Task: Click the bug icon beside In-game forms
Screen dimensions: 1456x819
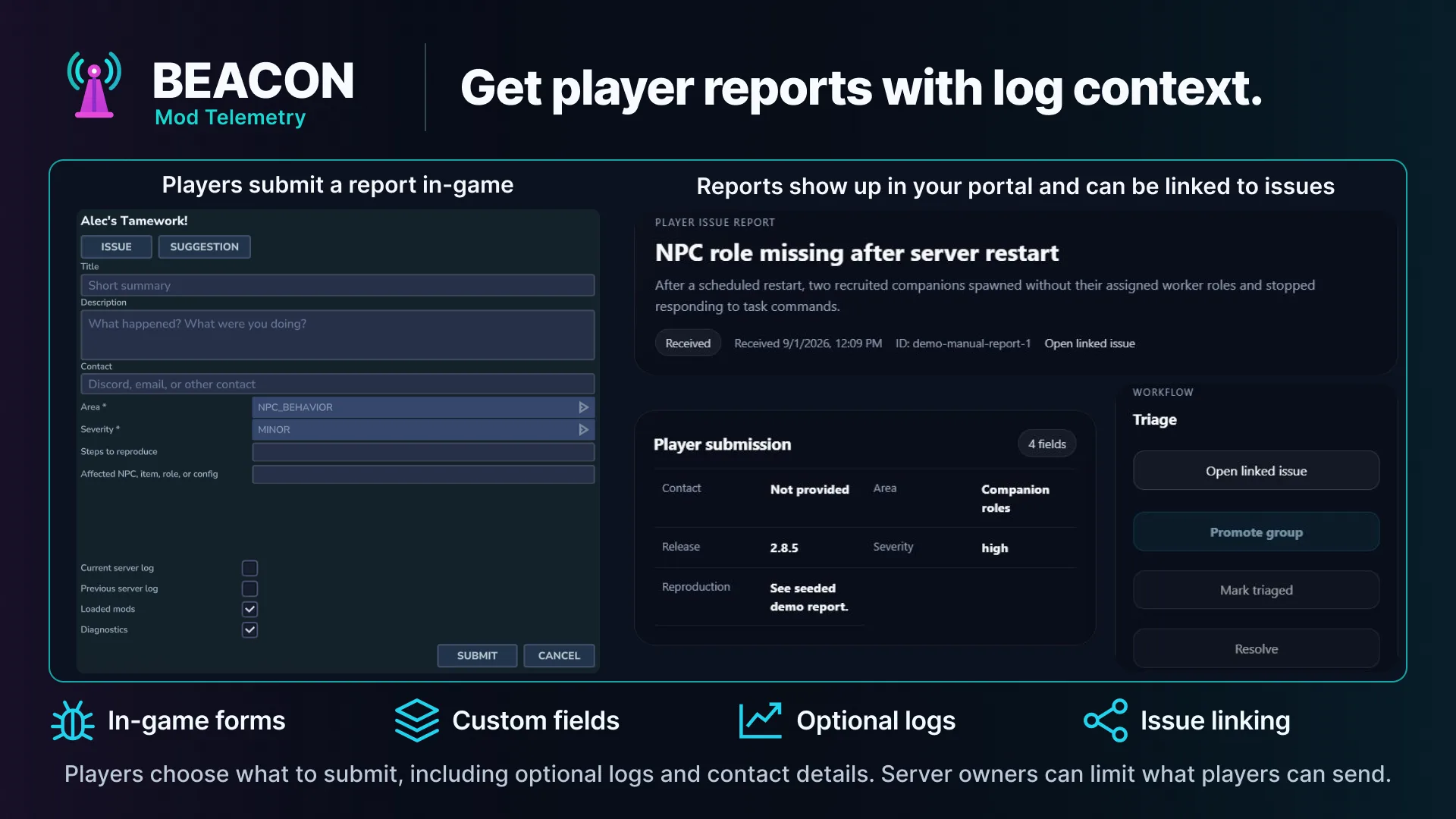Action: (73, 720)
